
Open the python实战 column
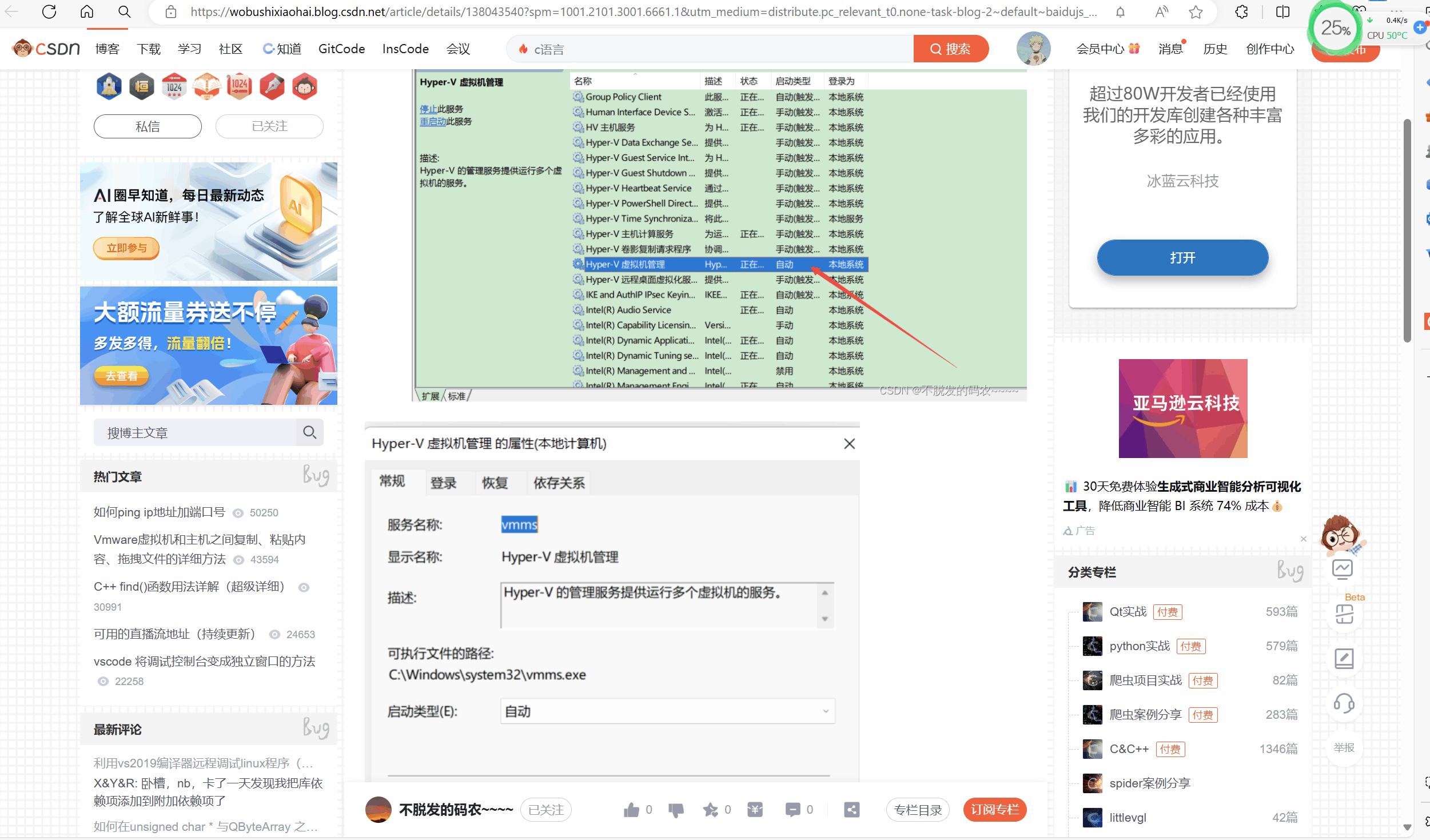[1139, 646]
